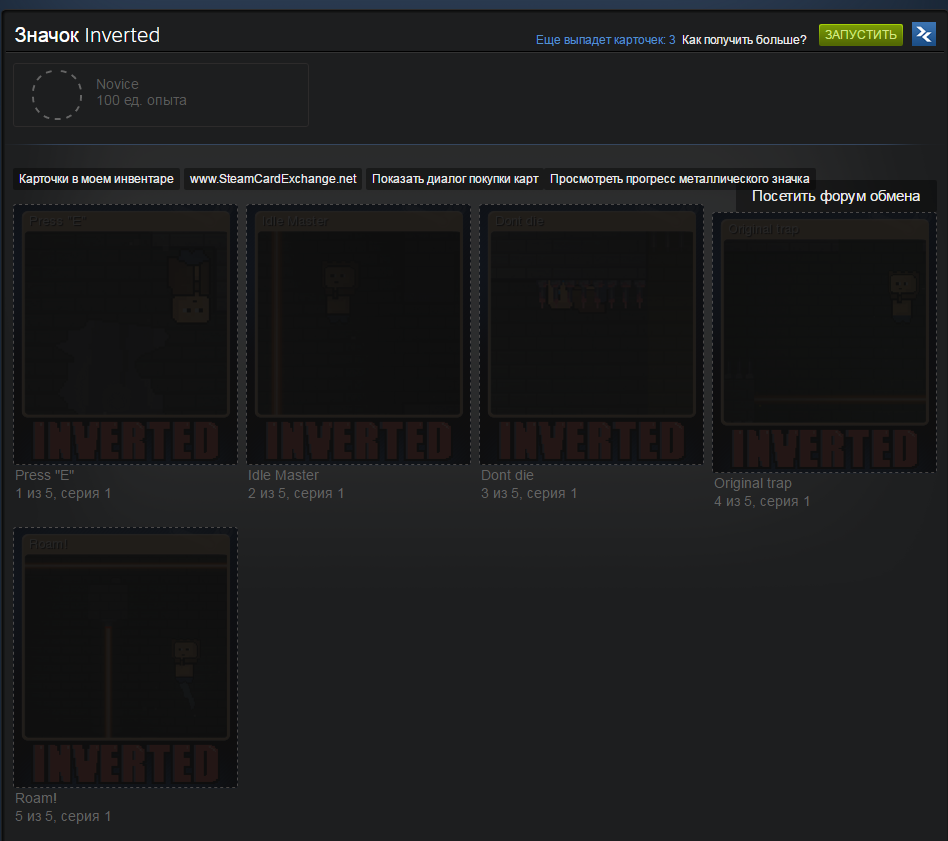The image size is (948, 841).
Task: Click the 'Dont die' caption below card
Action: pyautogui.click(x=507, y=475)
